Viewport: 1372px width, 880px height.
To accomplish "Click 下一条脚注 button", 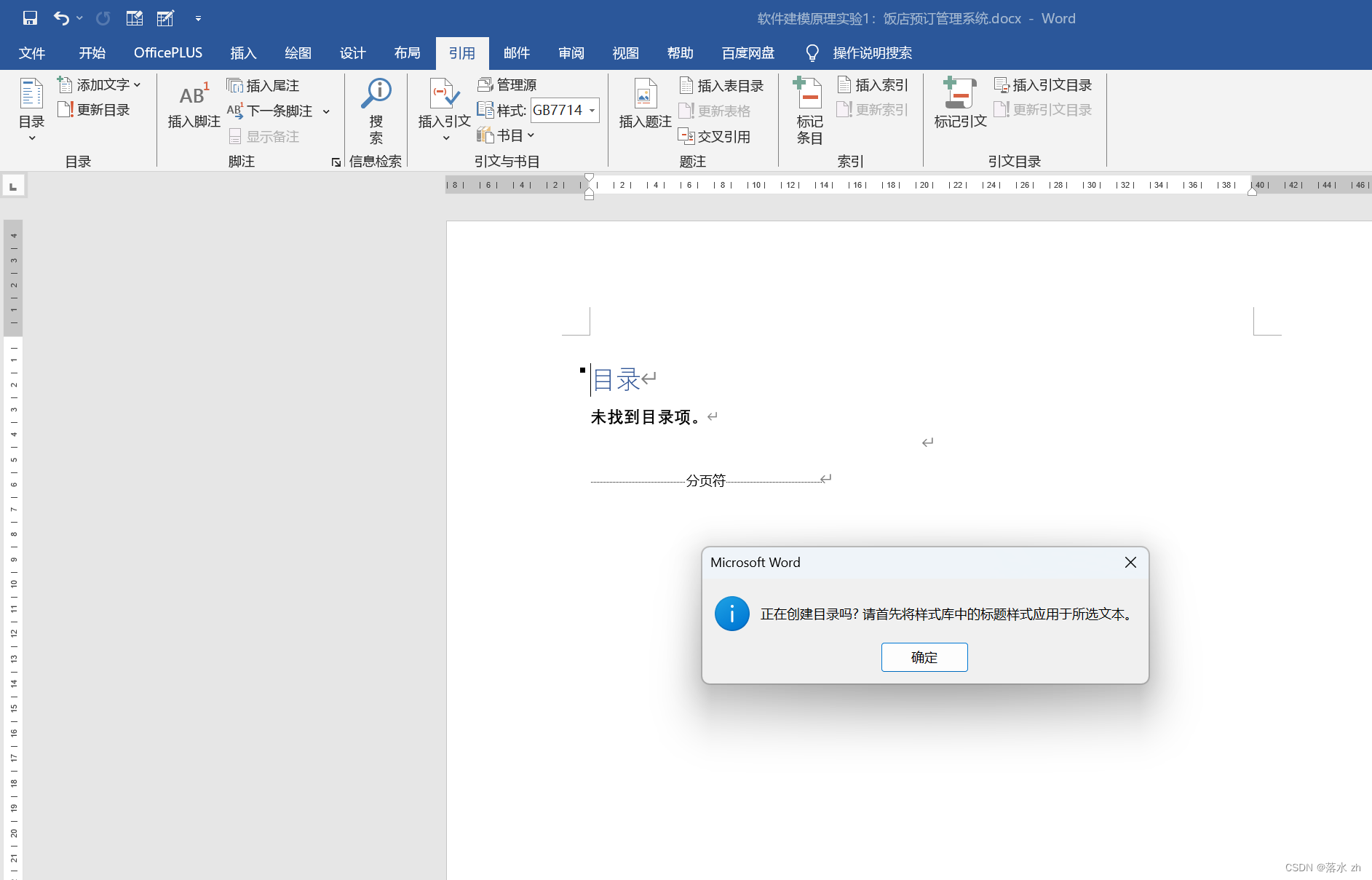I will [271, 111].
